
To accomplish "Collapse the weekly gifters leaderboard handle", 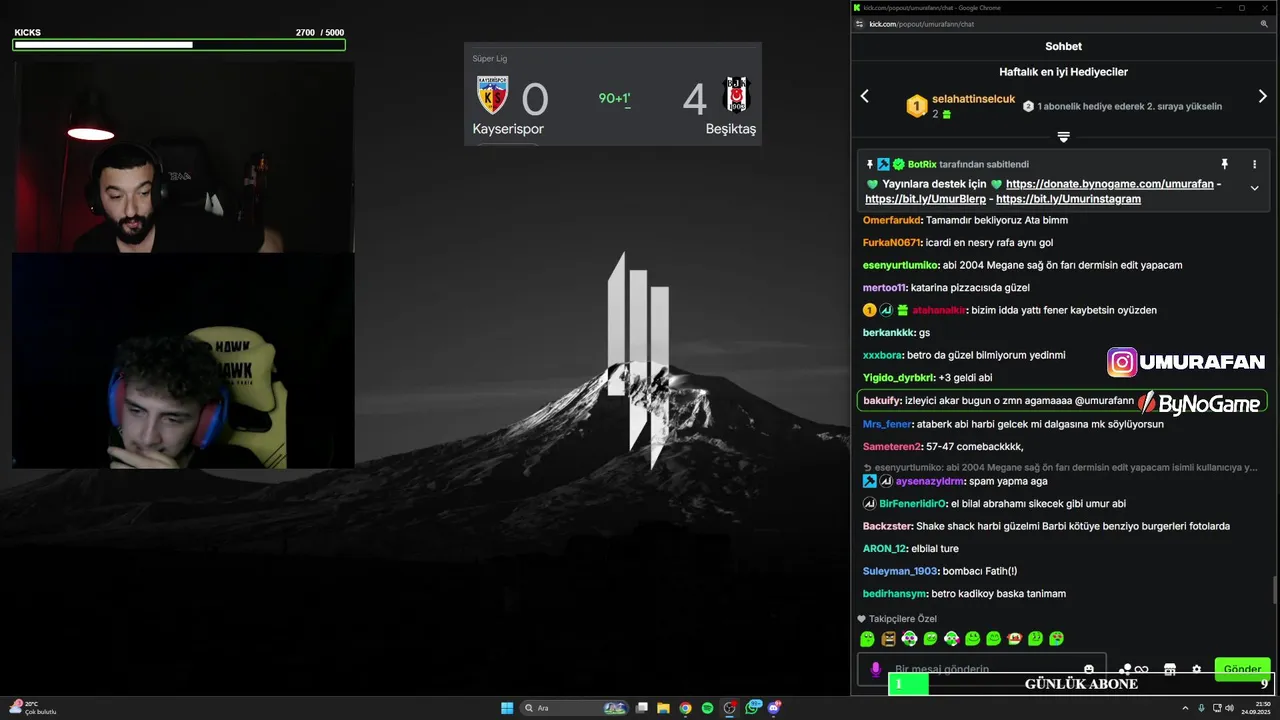I will 1063,137.
